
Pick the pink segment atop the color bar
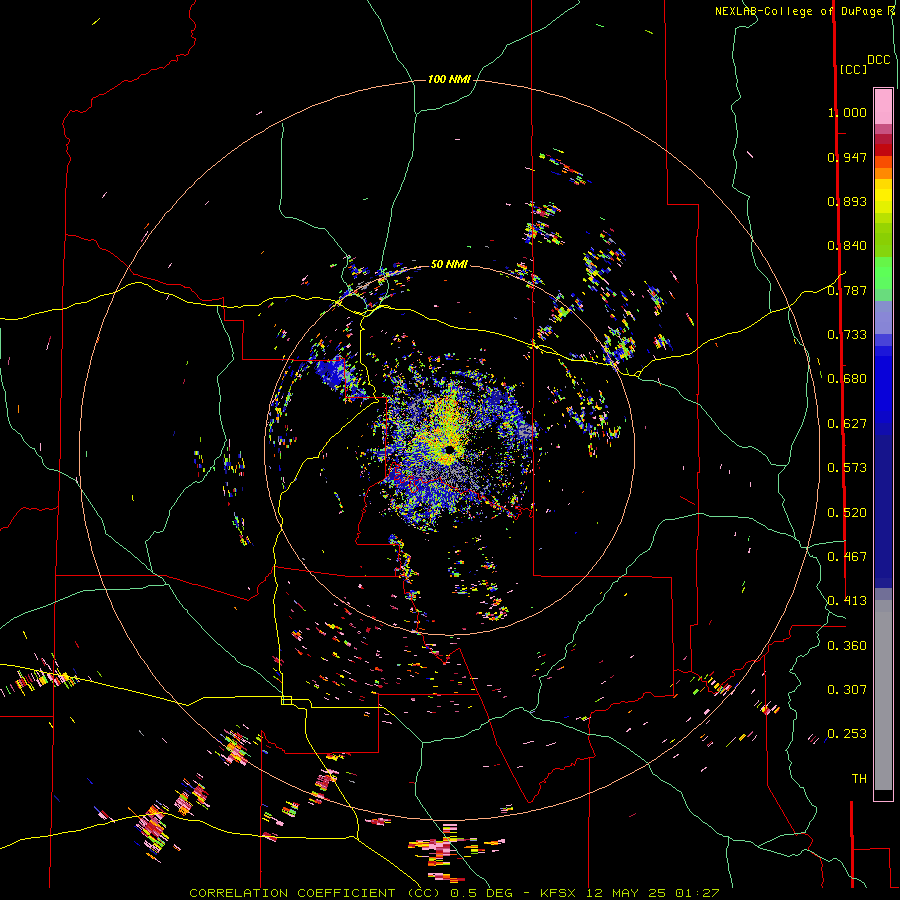click(883, 106)
